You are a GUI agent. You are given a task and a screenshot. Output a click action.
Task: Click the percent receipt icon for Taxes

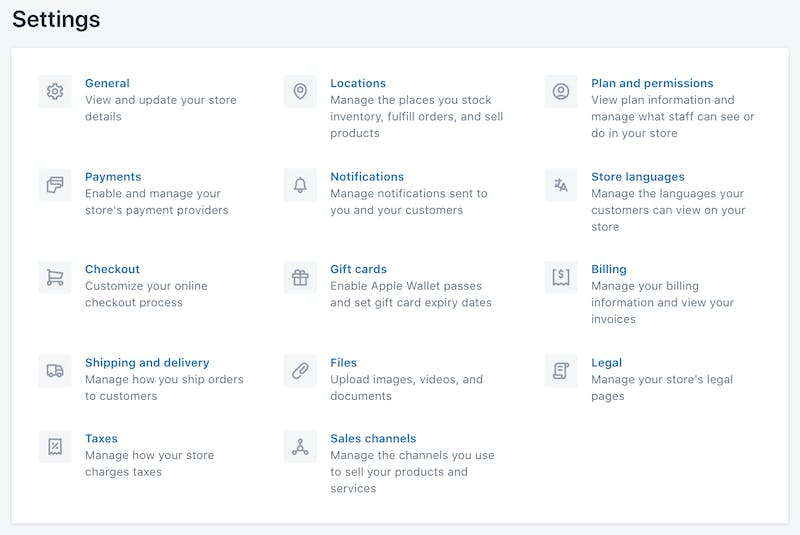click(55, 447)
